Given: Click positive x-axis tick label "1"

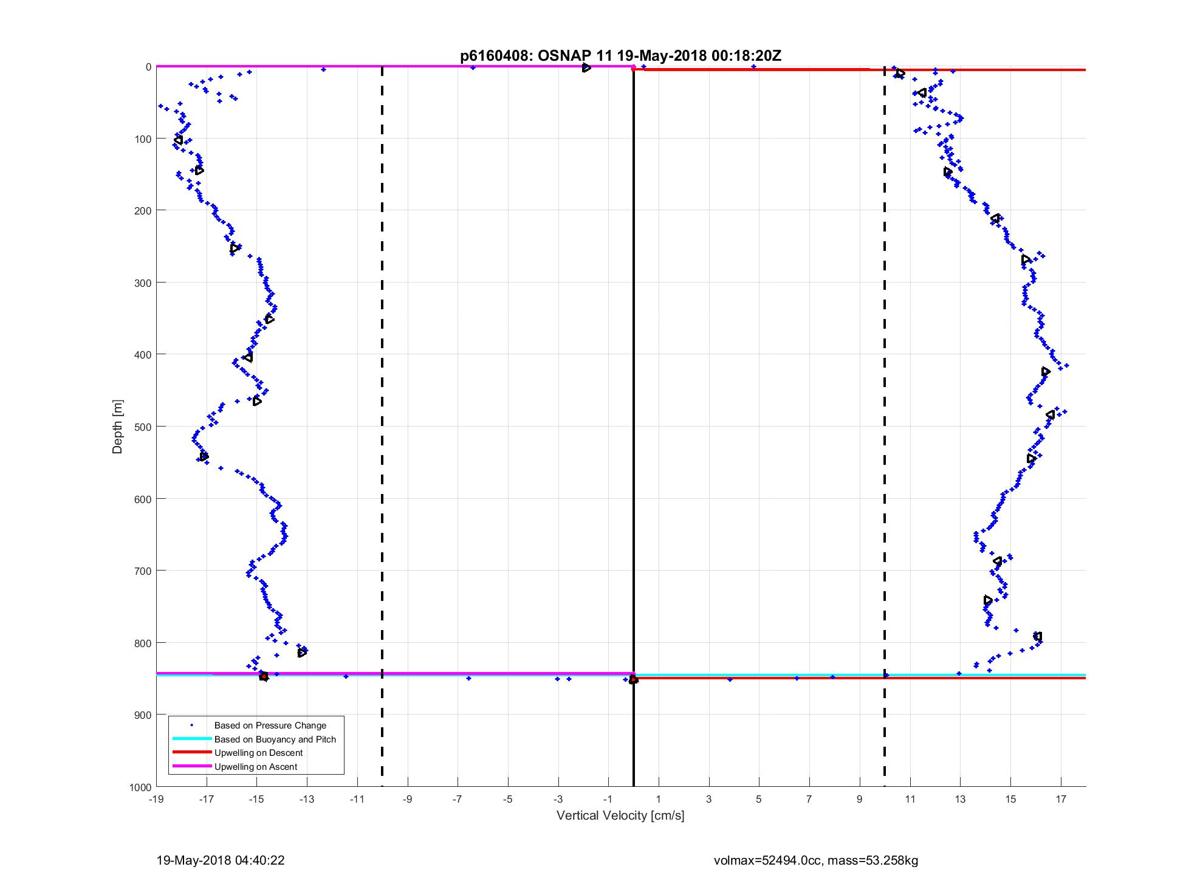Looking at the screenshot, I should [x=658, y=799].
